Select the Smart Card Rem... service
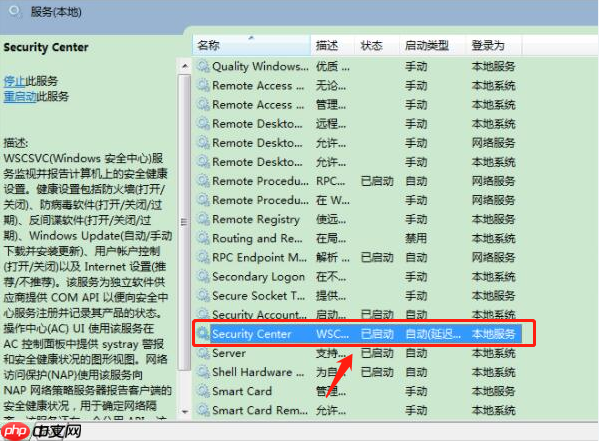Image resolution: width=599 pixels, height=441 pixels. [x=260, y=410]
